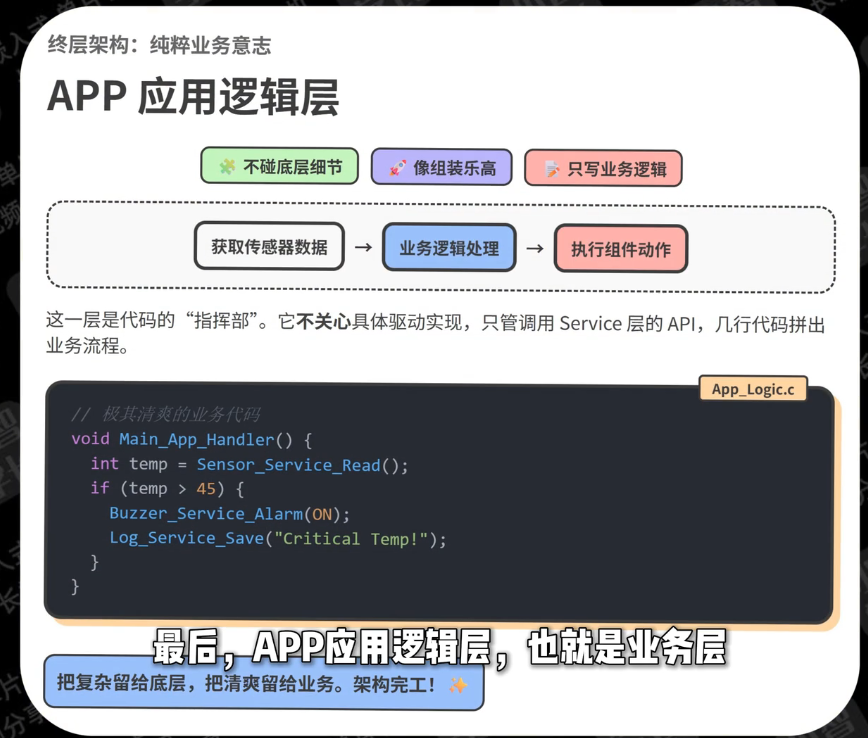Click Log_Service_Save function call
The image size is (868, 738).
(187, 538)
